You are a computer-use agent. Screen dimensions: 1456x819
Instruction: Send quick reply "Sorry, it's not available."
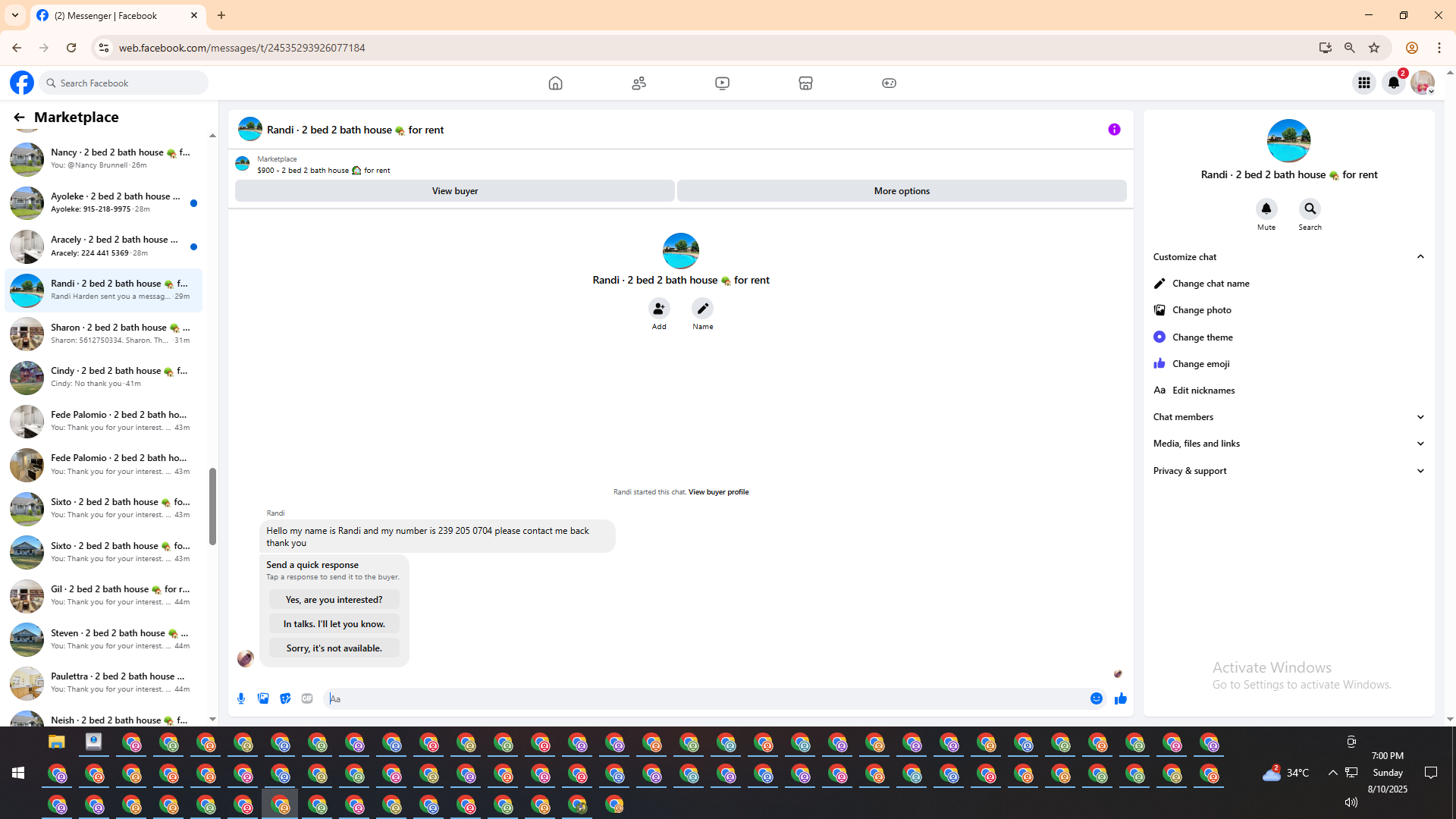[334, 648]
